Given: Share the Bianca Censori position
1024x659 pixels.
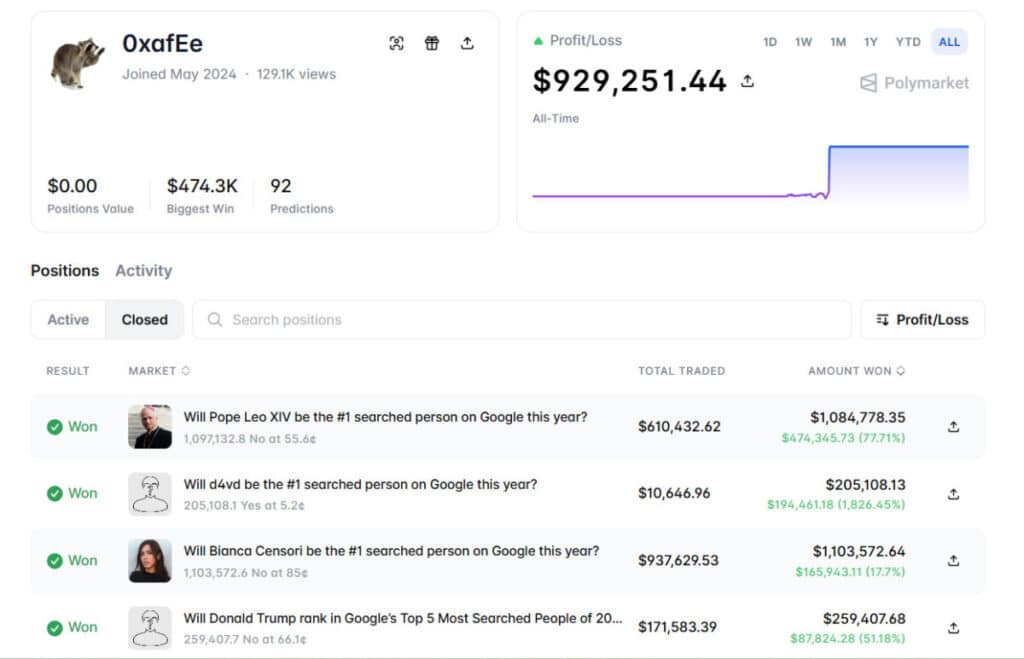Looking at the screenshot, I should point(953,560).
